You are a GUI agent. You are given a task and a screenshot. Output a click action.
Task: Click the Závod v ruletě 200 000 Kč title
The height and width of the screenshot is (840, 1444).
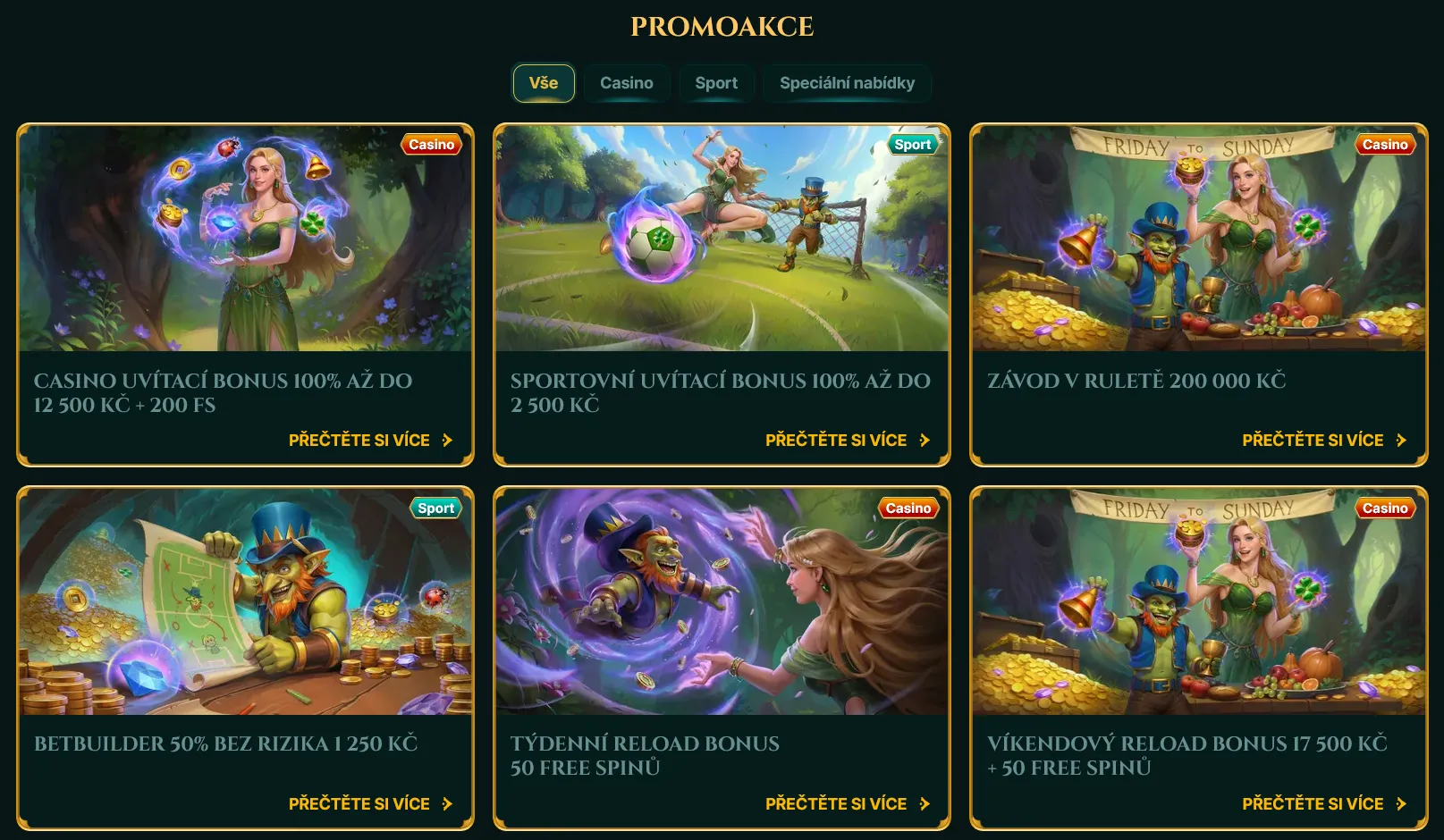[x=1136, y=381]
